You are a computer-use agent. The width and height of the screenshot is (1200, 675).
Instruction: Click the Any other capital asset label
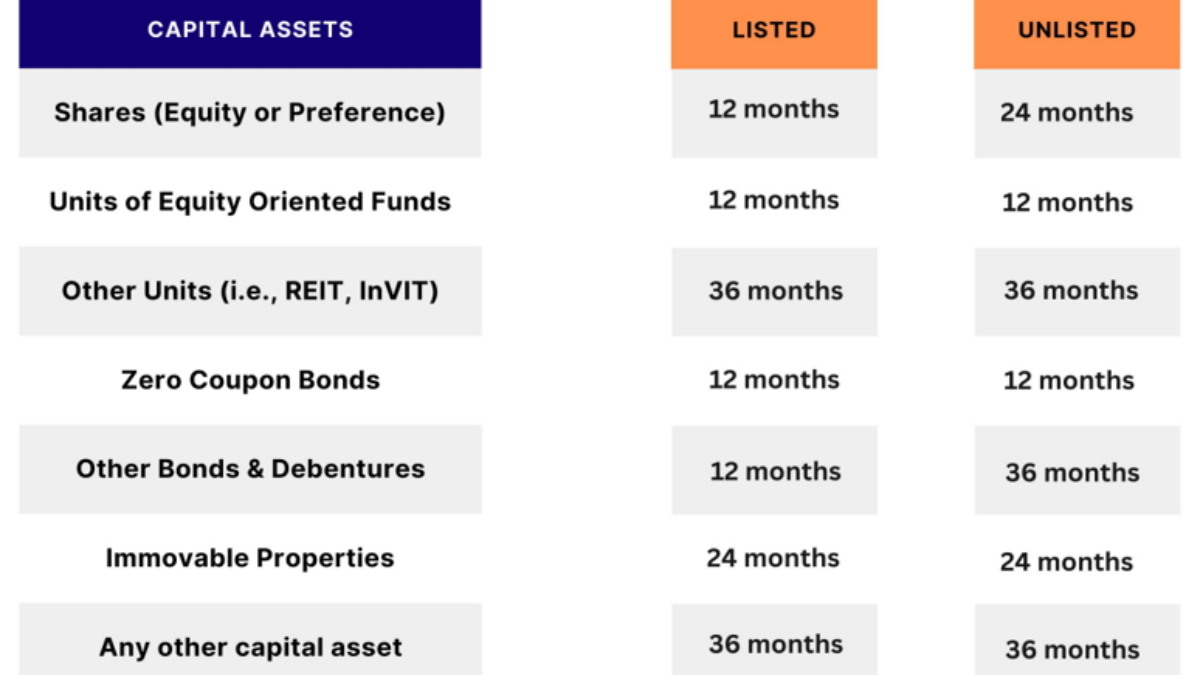pos(250,647)
